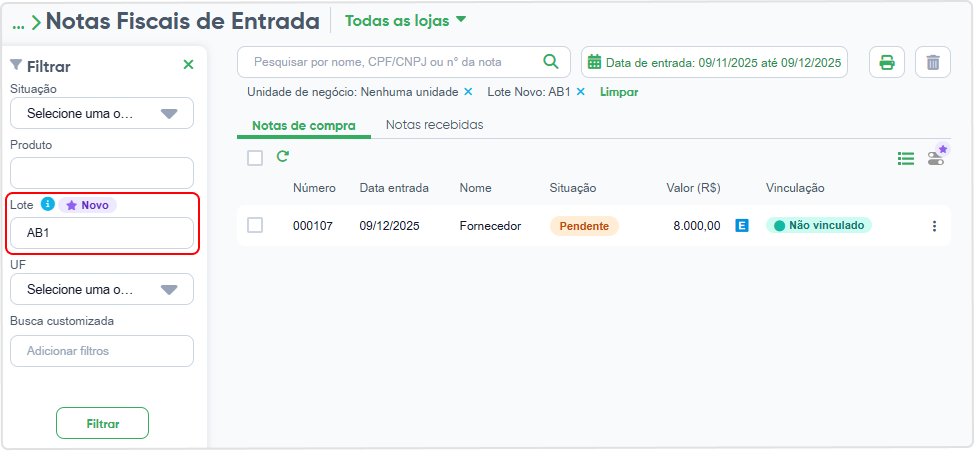Click the purple Novo badge beside Lote

tap(88, 205)
